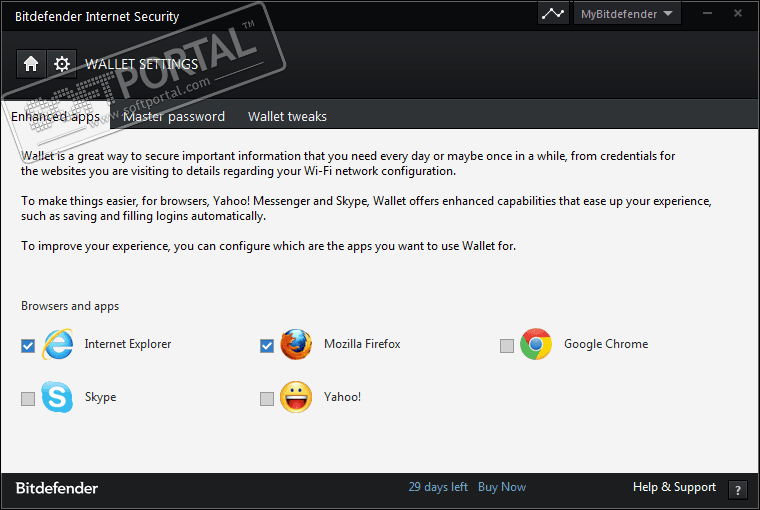This screenshot has width=760, height=510.
Task: Select the Enhanced apps tab
Action: [x=55, y=116]
